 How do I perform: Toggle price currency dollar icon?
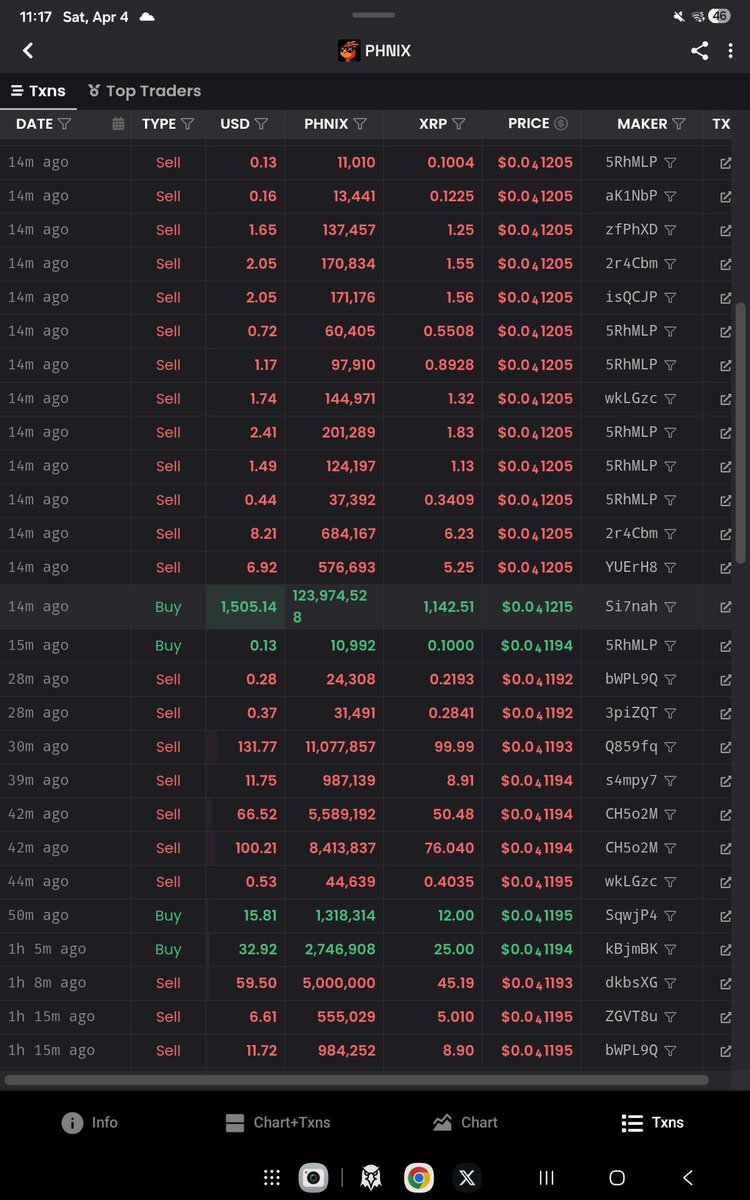(x=561, y=124)
